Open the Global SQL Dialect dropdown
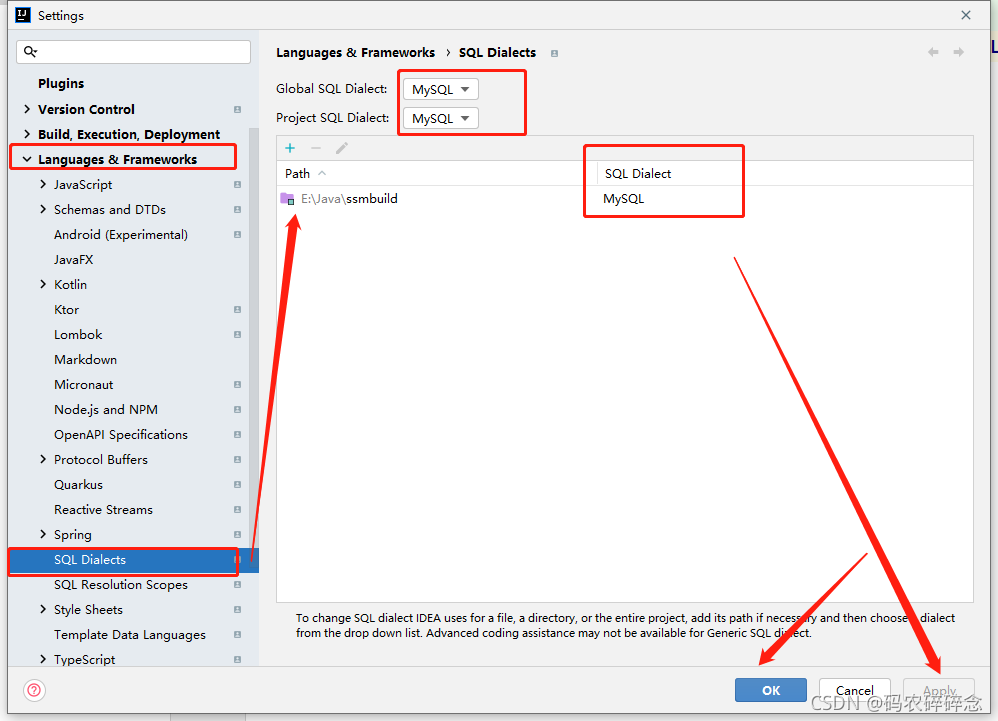998x721 pixels. [440, 89]
